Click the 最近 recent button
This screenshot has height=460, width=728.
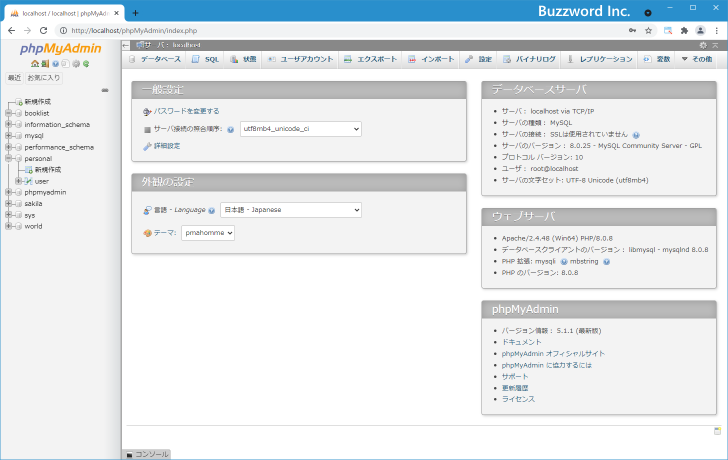pos(14,78)
